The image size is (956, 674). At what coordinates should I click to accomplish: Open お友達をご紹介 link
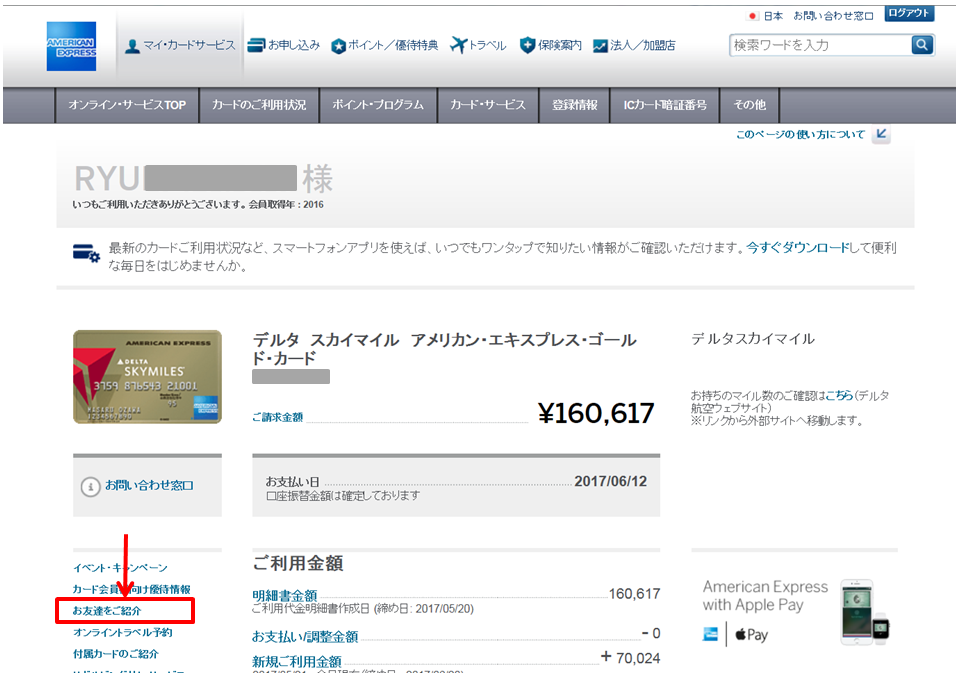tap(107, 611)
